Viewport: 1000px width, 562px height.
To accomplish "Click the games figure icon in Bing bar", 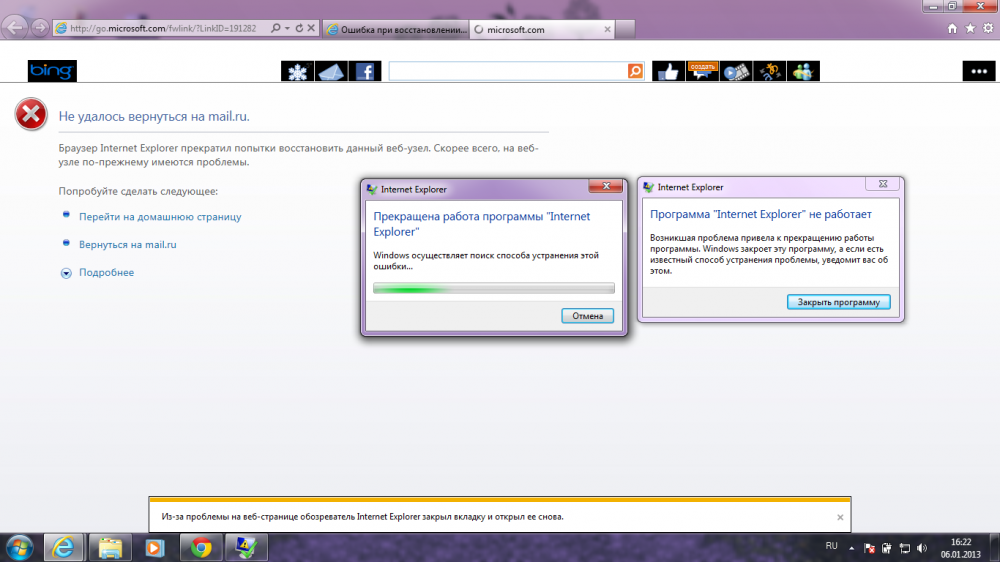I will click(770, 71).
